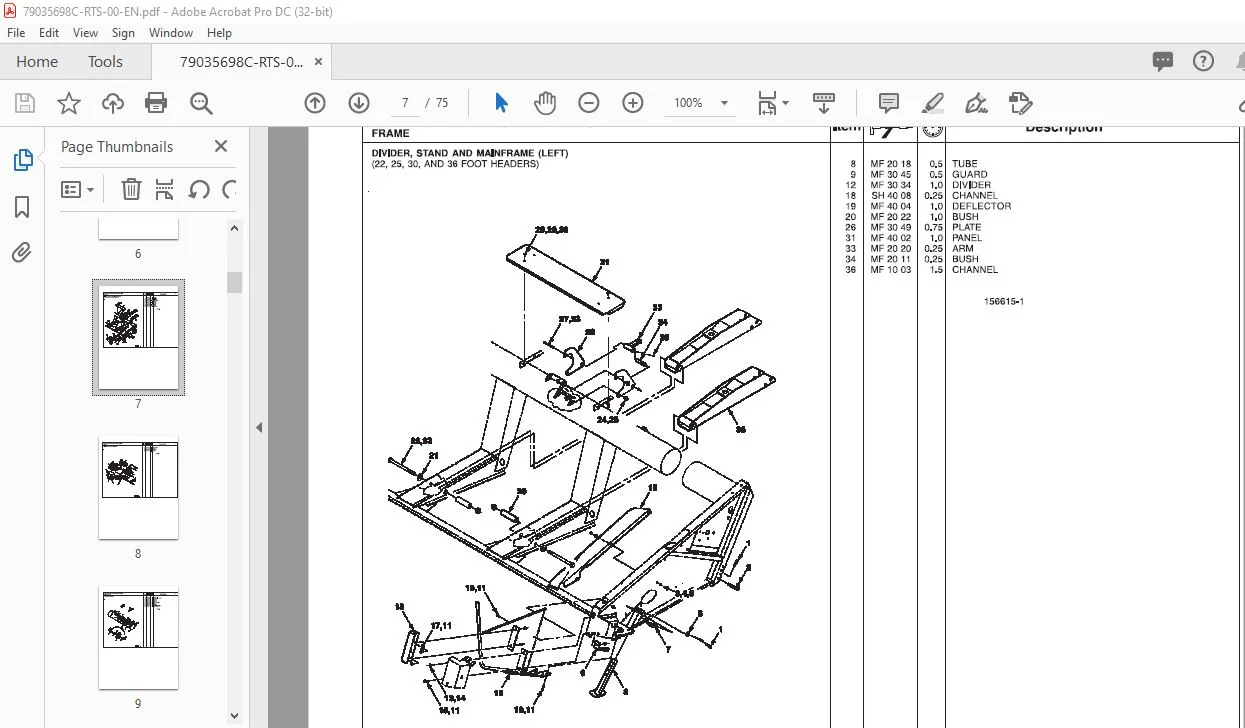Open the Sign document pen tool
This screenshot has height=728, width=1245.
pos(976,103)
